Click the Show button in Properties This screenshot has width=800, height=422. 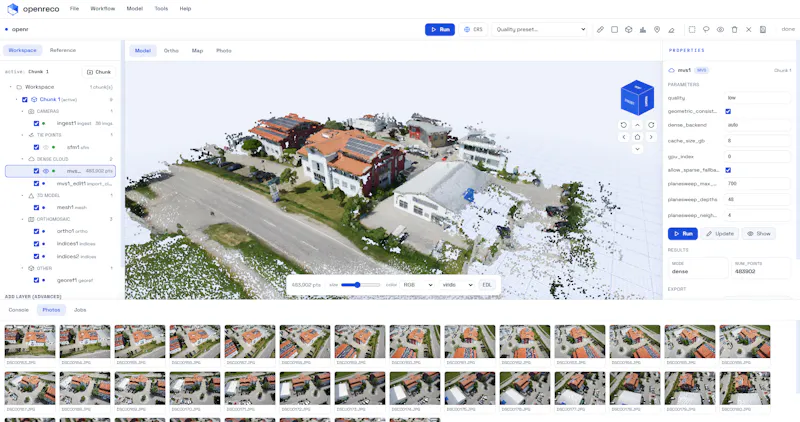coord(759,234)
